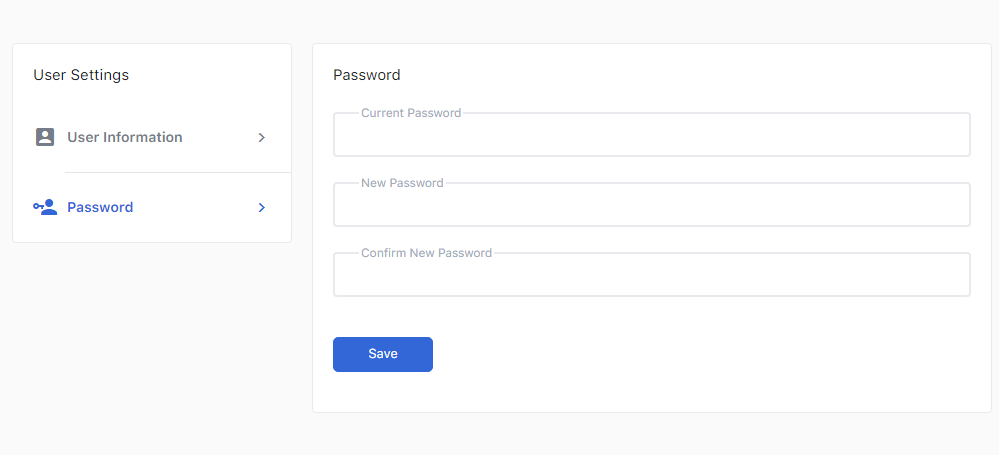Click the Password key-and-person icon
This screenshot has width=999, height=455.
click(x=45, y=207)
